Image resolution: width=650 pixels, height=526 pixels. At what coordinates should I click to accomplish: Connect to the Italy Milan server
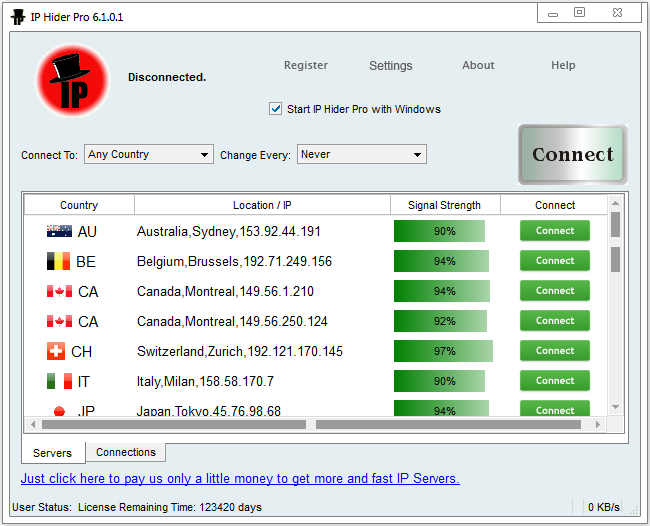[x=555, y=381]
